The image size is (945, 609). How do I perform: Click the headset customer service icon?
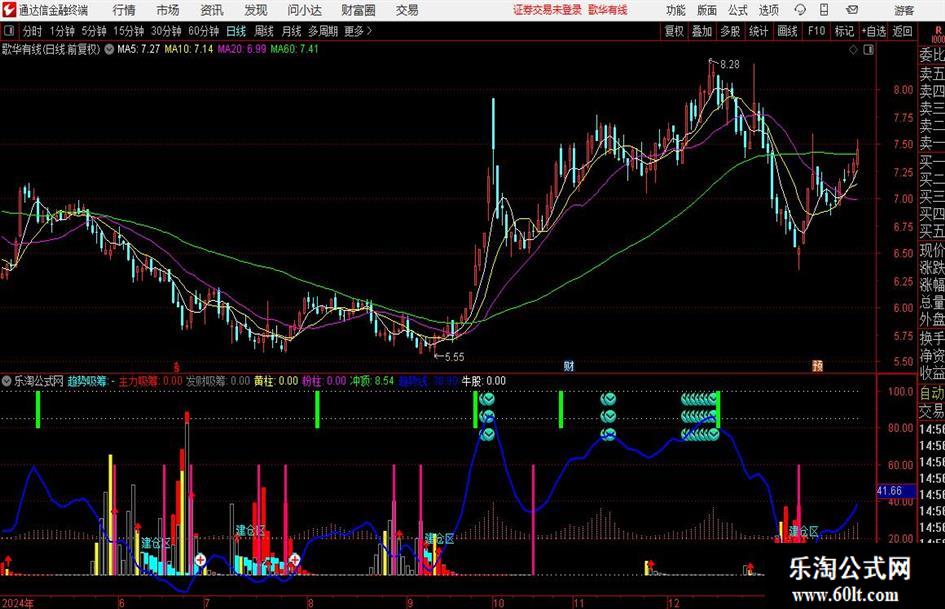coord(800,10)
